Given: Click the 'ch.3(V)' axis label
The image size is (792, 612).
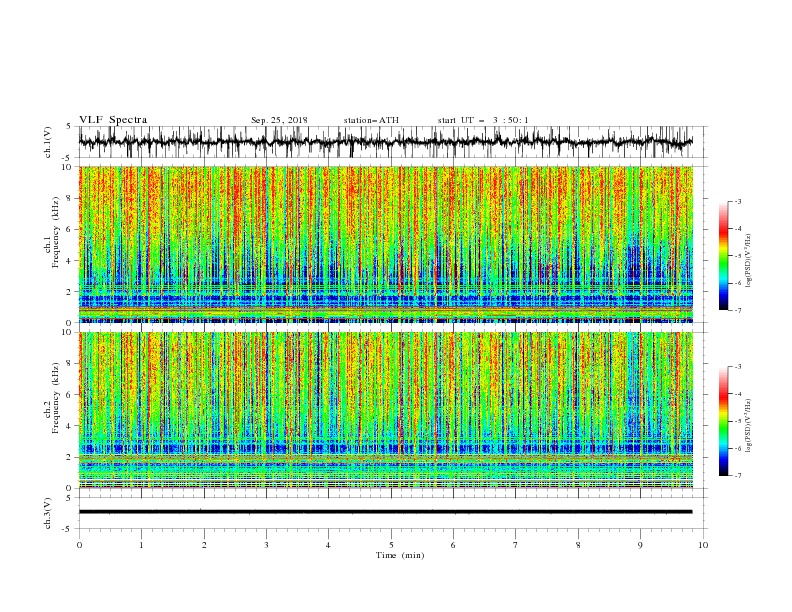Looking at the screenshot, I should pyautogui.click(x=47, y=513).
